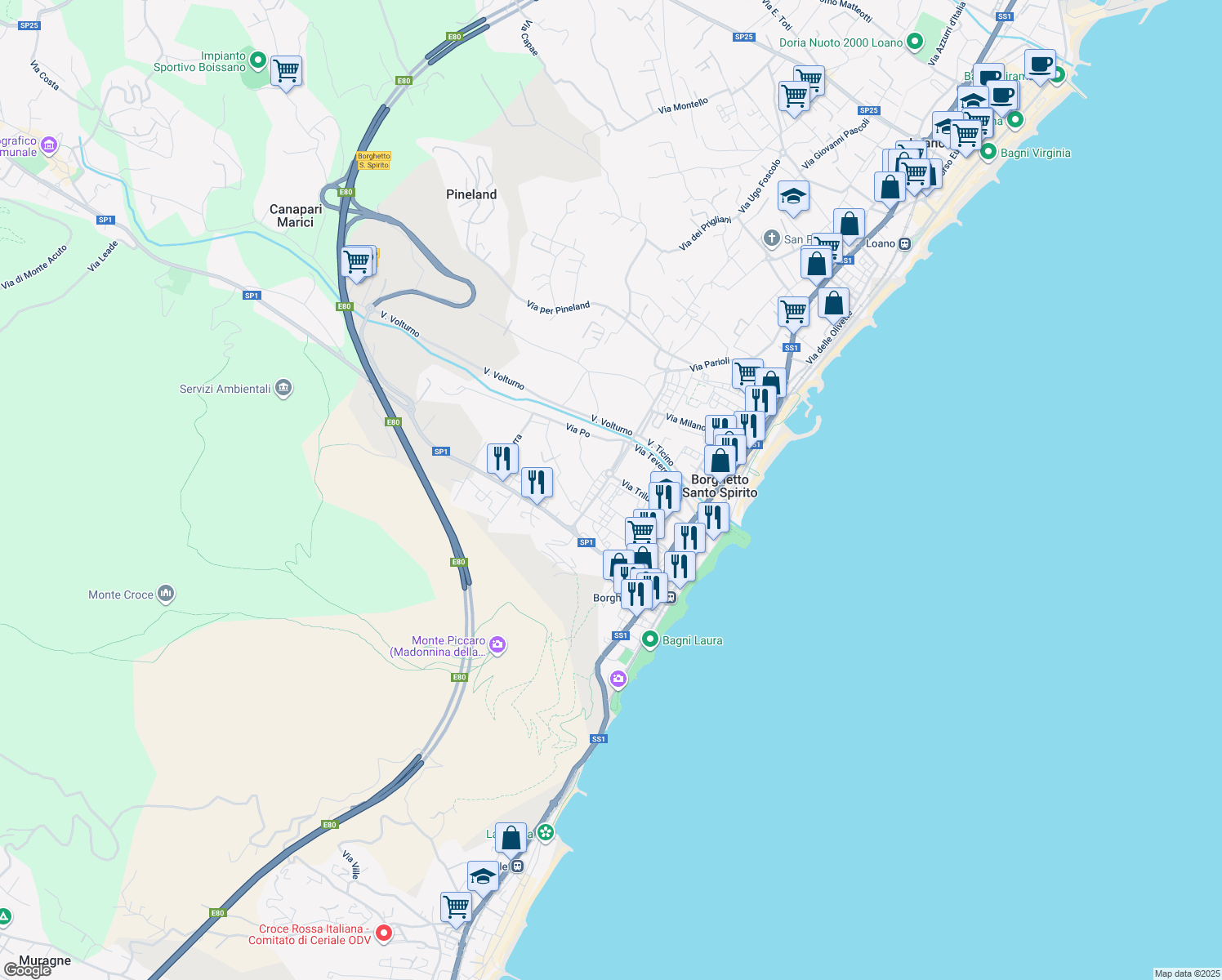Screen dimensions: 1222x980
Task: Open the shopping cart marker beside Impianto Sportivo Boissano
Action: click(286, 72)
